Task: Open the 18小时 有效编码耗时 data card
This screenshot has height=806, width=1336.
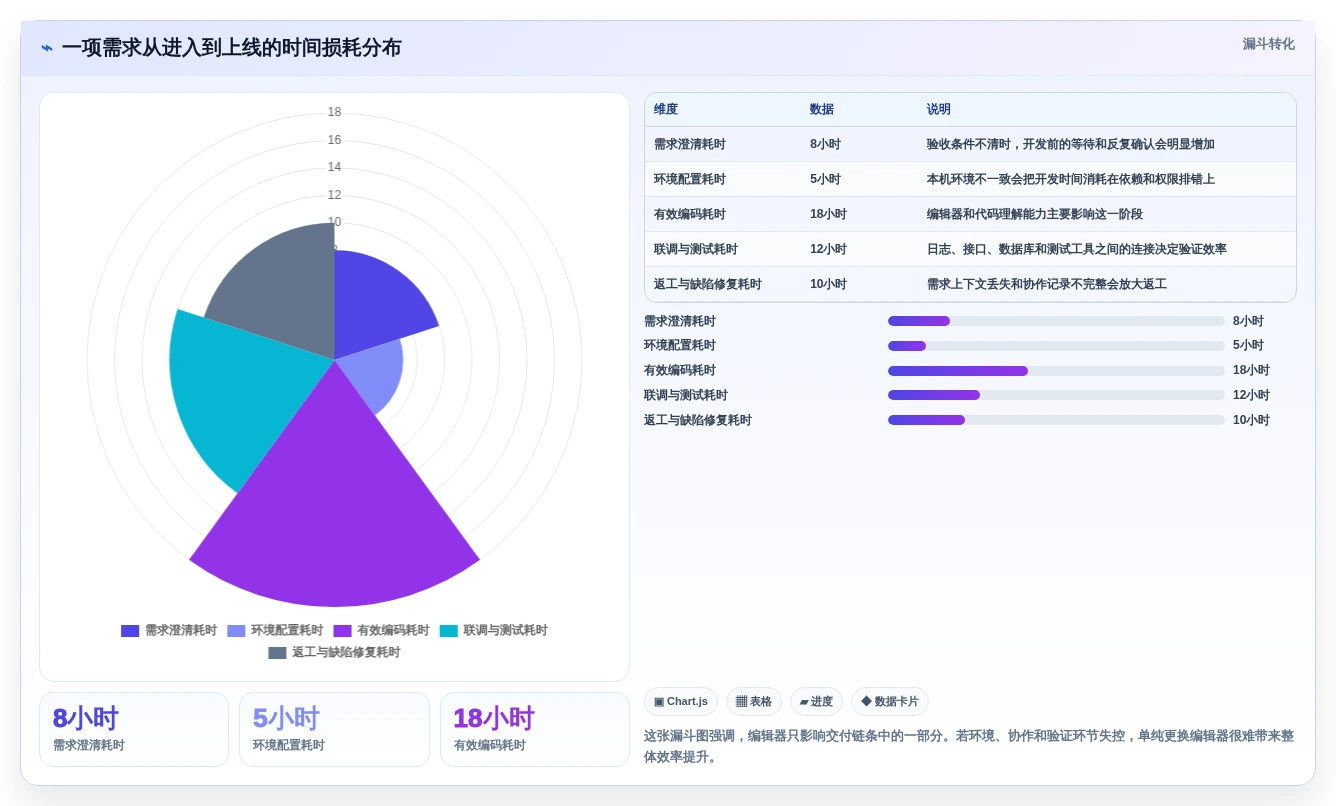Action: pyautogui.click(x=535, y=730)
